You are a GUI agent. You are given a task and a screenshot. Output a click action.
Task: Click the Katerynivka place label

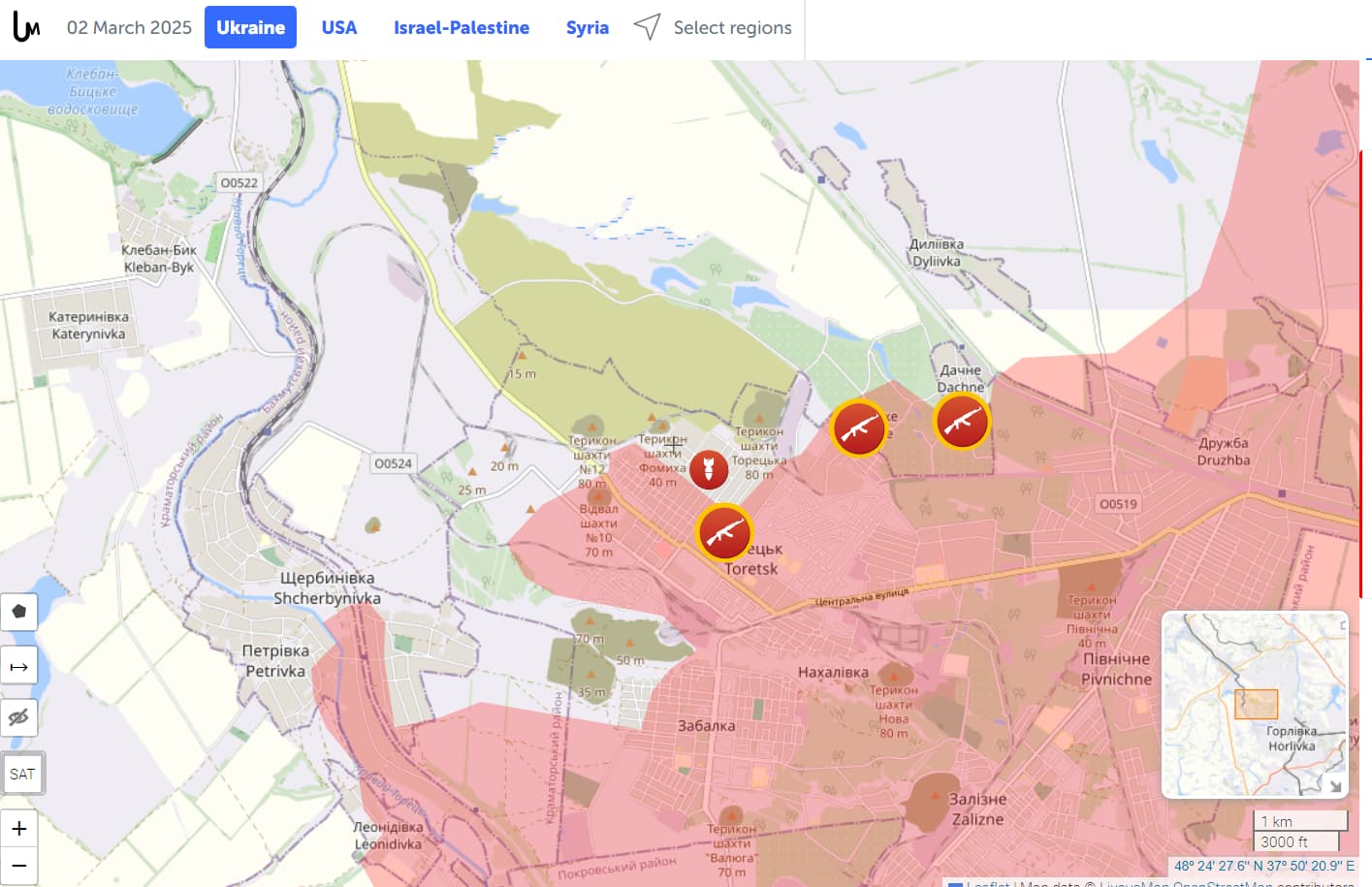coord(88,334)
